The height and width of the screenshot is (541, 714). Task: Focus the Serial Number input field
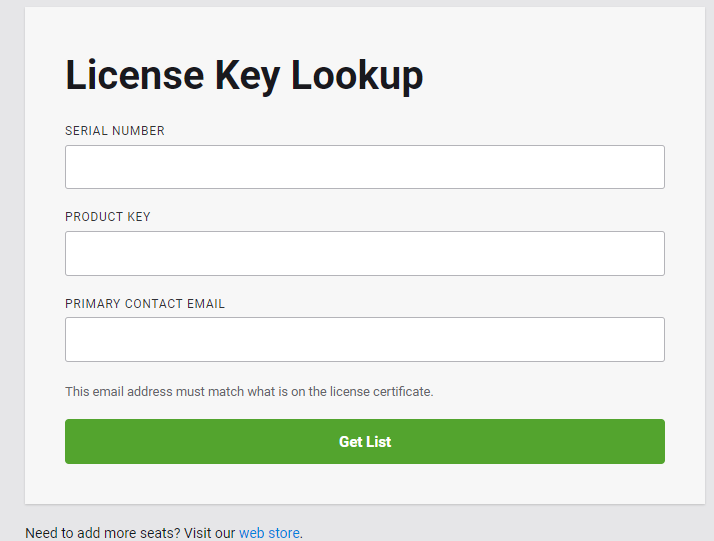[x=365, y=167]
